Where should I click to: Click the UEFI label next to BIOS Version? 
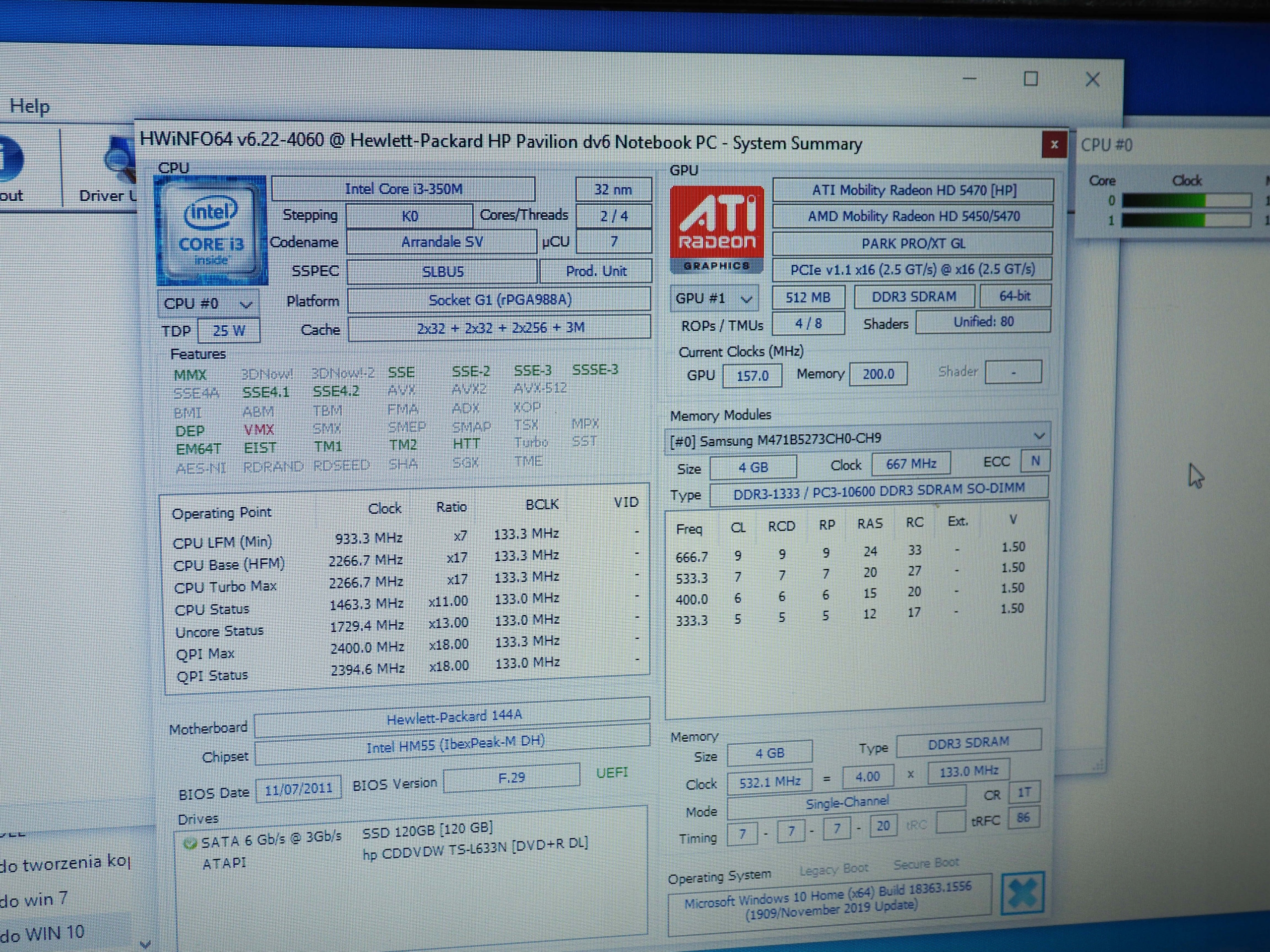click(x=612, y=773)
